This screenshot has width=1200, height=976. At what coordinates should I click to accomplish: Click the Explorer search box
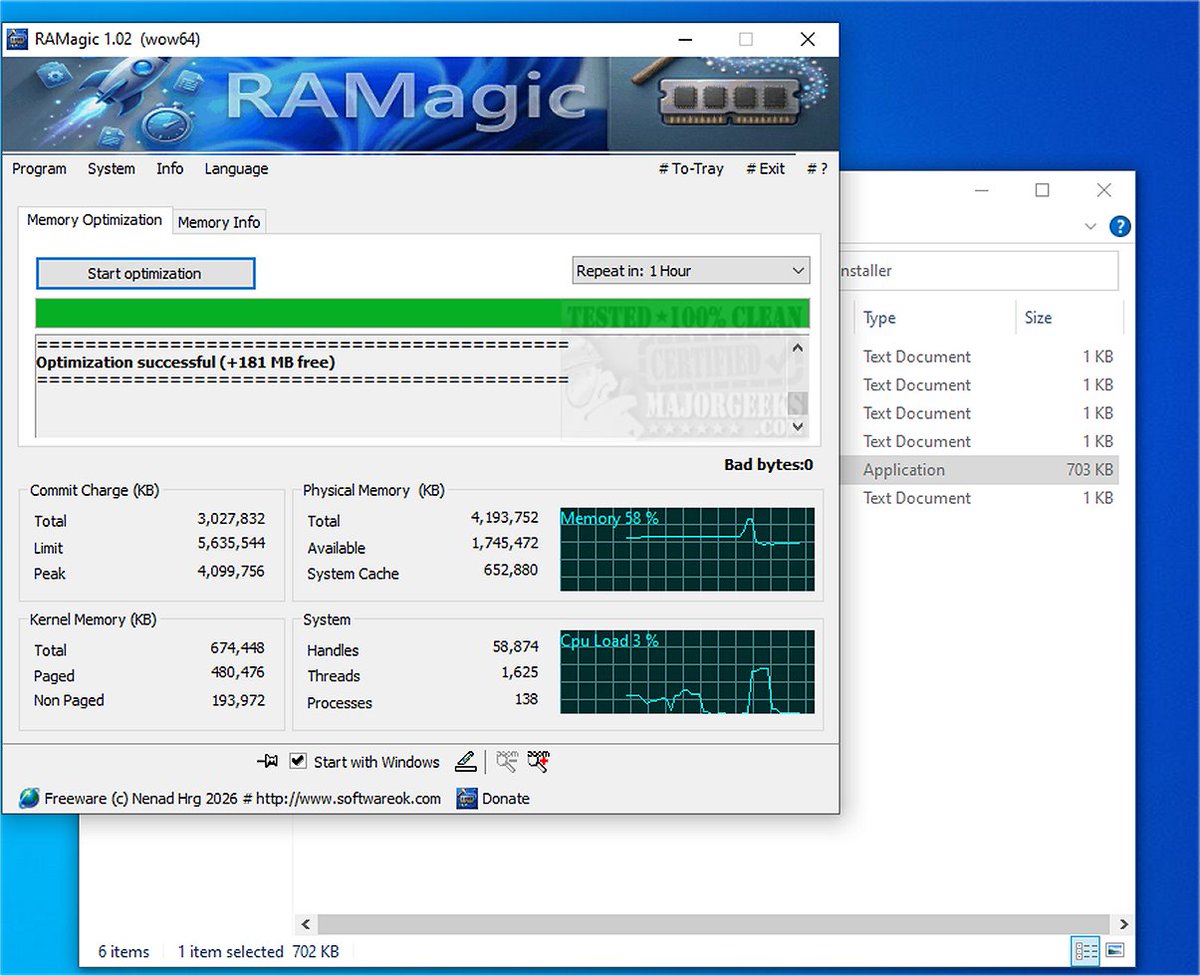tap(978, 271)
